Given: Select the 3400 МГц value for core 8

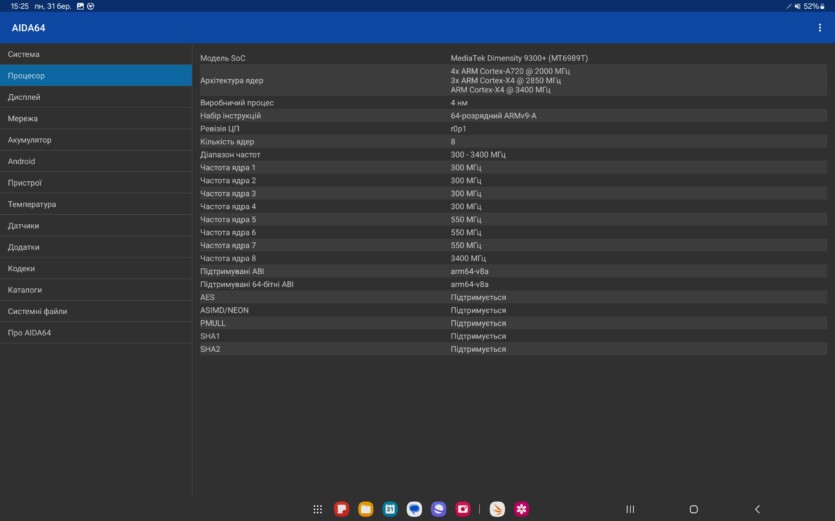Looking at the screenshot, I should click(468, 258).
